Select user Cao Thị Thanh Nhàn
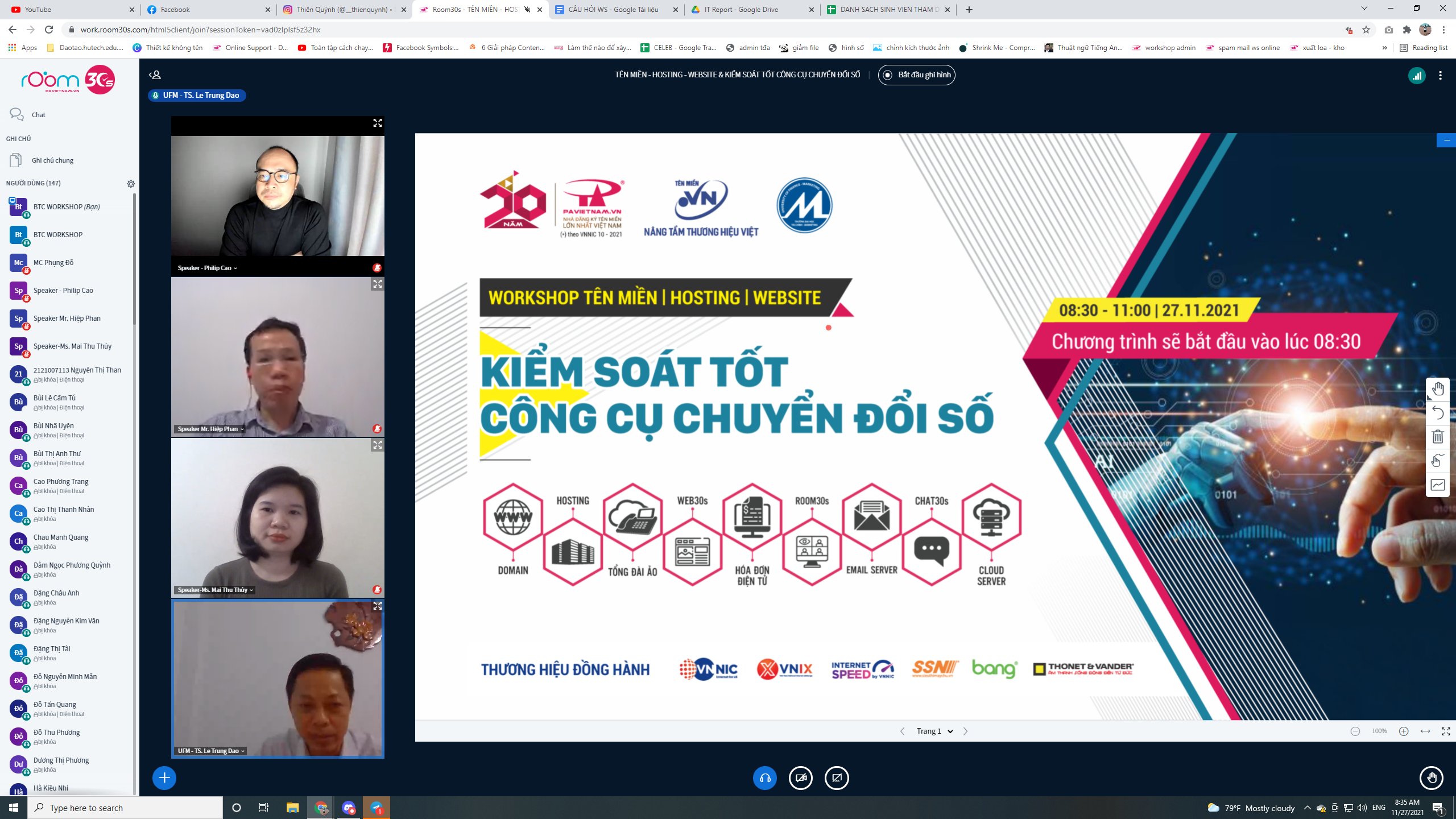The width and height of the screenshot is (1456, 819). (68, 514)
